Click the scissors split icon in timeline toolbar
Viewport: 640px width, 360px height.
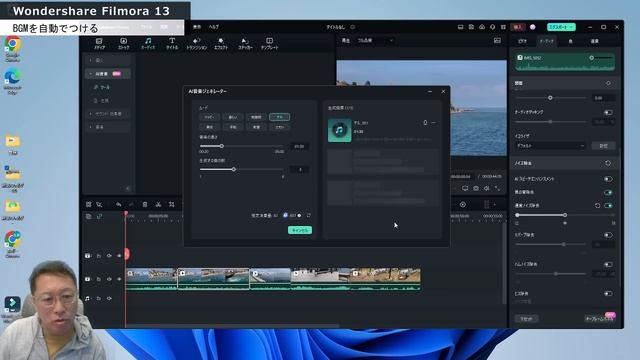tap(158, 204)
